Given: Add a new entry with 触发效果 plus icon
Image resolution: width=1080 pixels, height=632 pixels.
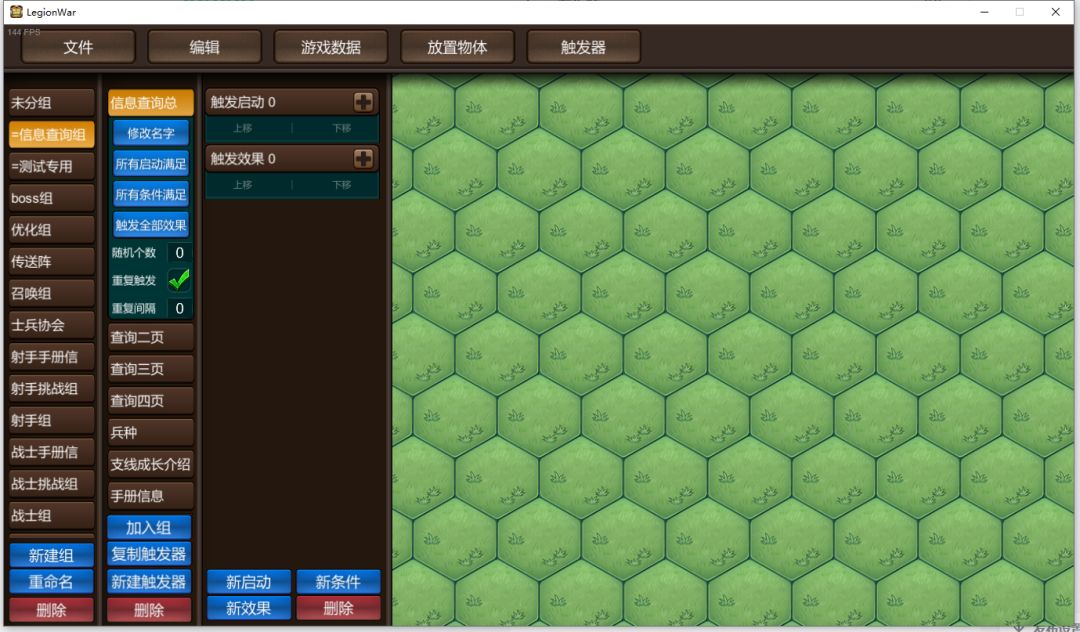Looking at the screenshot, I should (363, 159).
